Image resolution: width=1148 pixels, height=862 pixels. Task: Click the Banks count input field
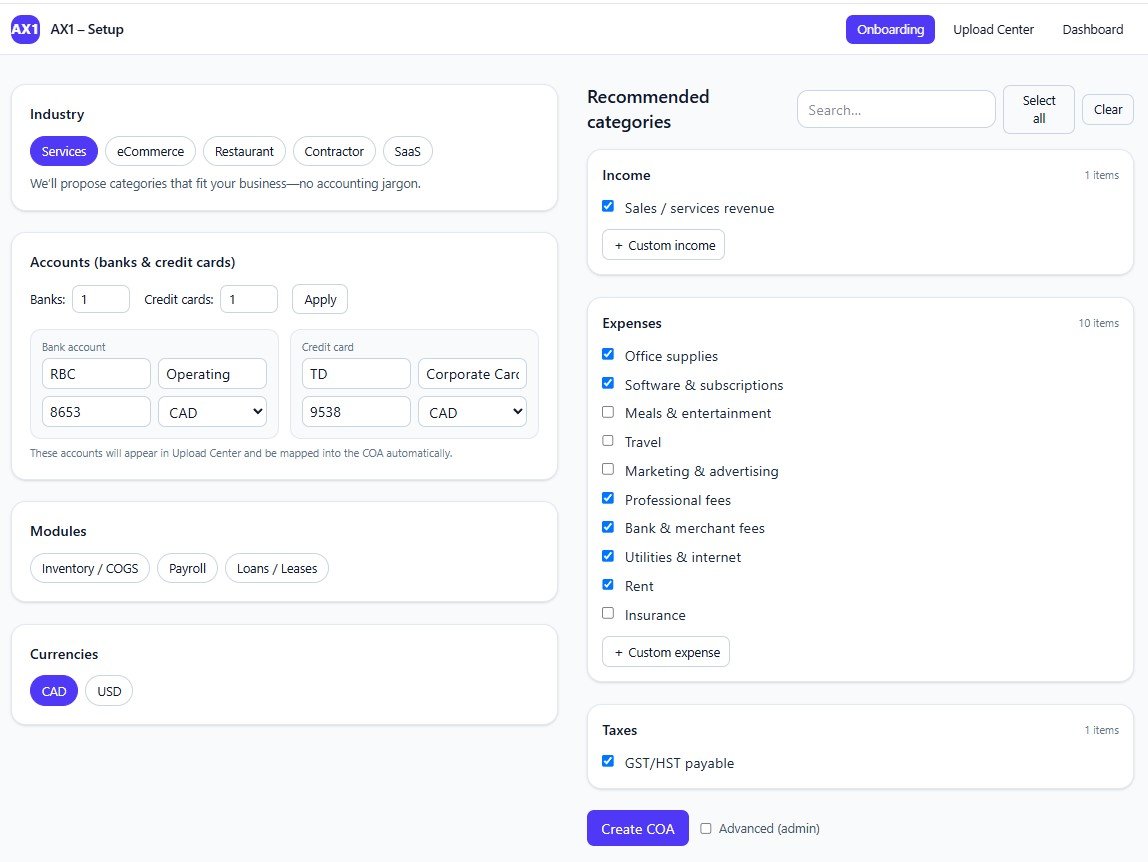click(x=100, y=299)
